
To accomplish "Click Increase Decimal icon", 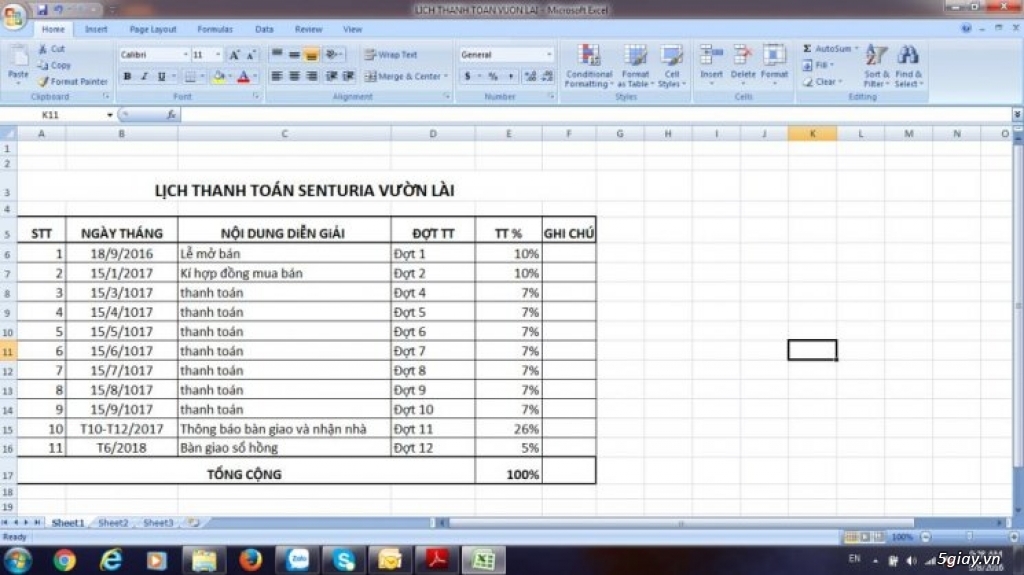I will (x=530, y=76).
